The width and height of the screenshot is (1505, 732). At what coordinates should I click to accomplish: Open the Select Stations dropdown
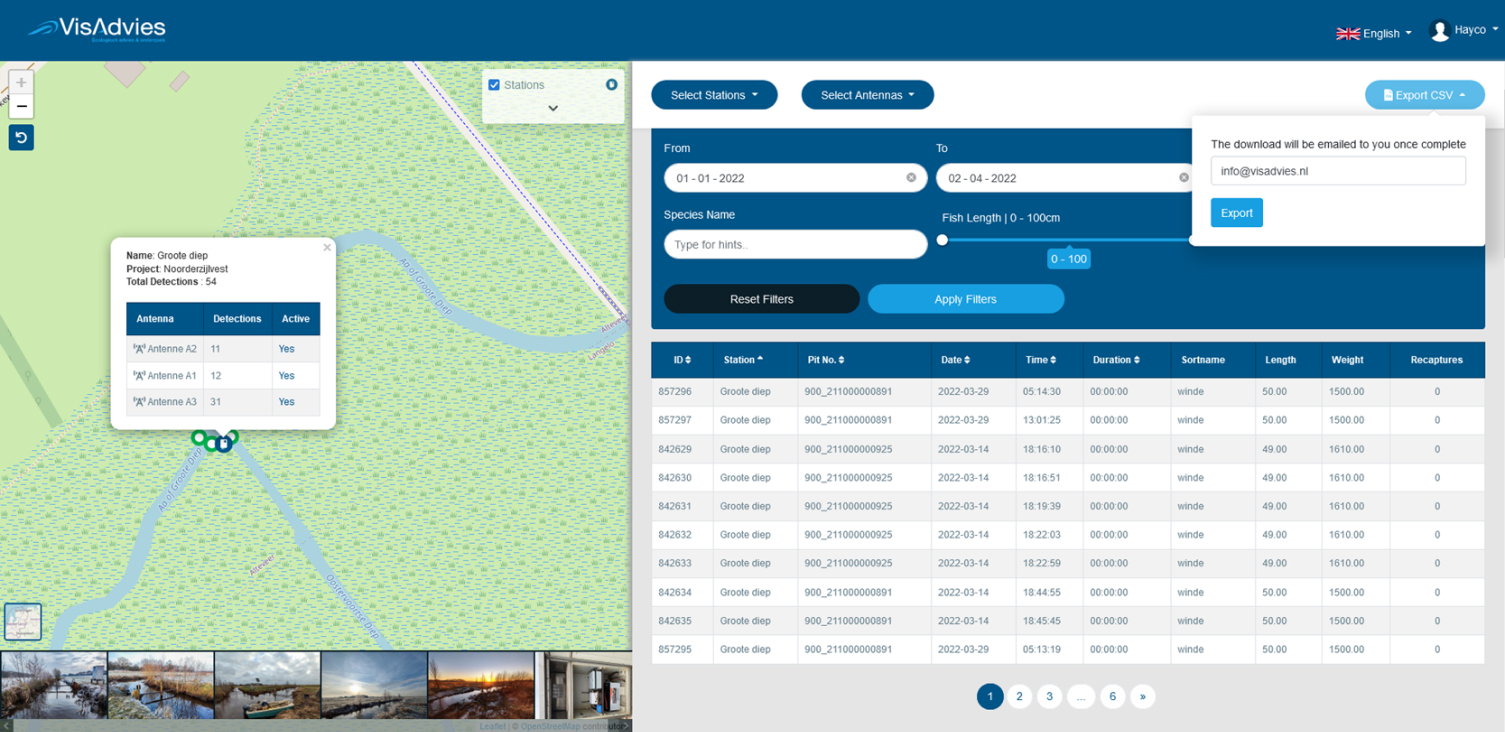[x=714, y=95]
